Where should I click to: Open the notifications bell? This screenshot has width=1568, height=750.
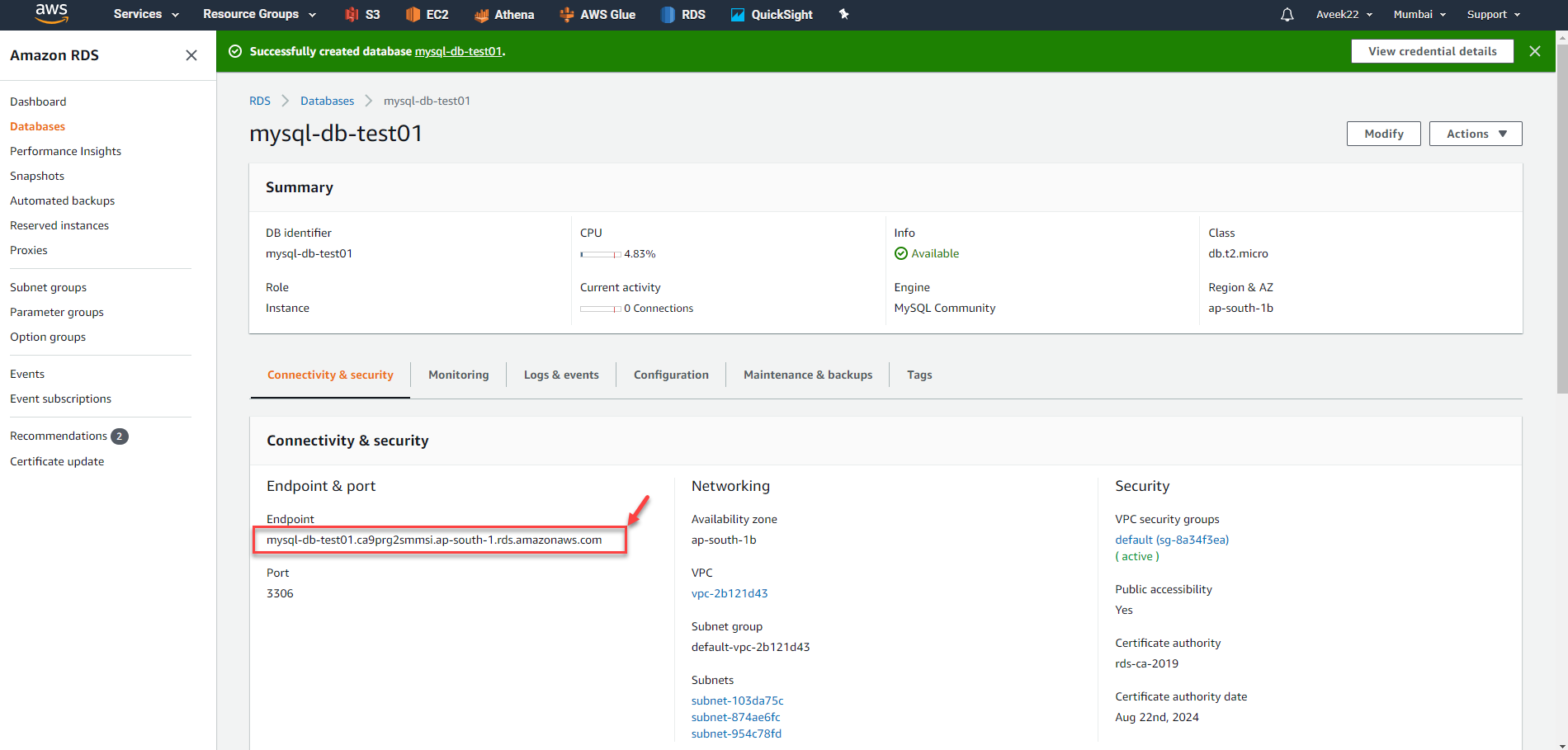click(1287, 14)
